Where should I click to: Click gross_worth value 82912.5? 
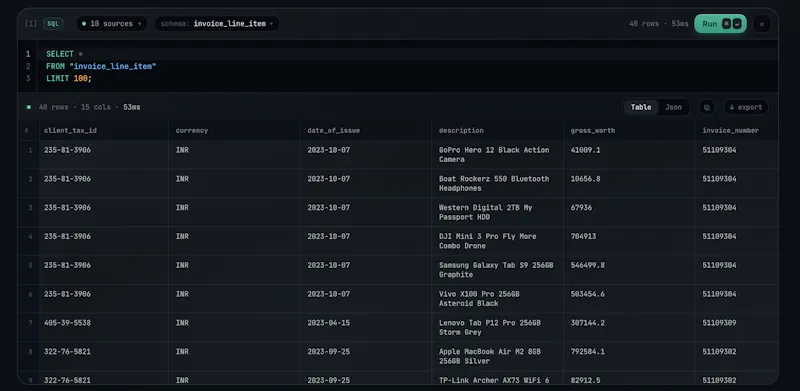tap(585, 380)
